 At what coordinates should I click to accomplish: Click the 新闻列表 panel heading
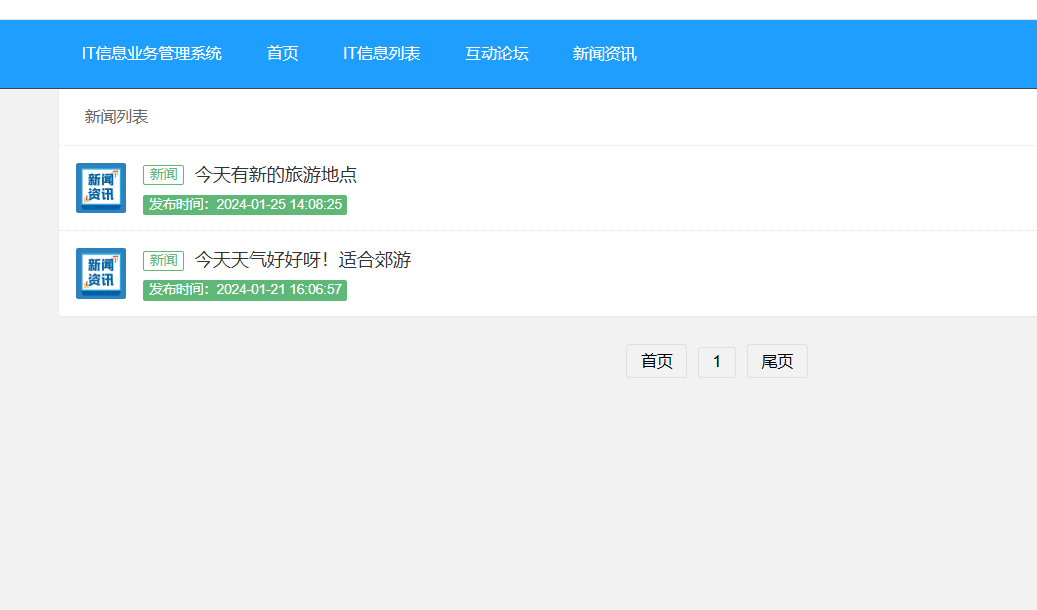pos(116,117)
